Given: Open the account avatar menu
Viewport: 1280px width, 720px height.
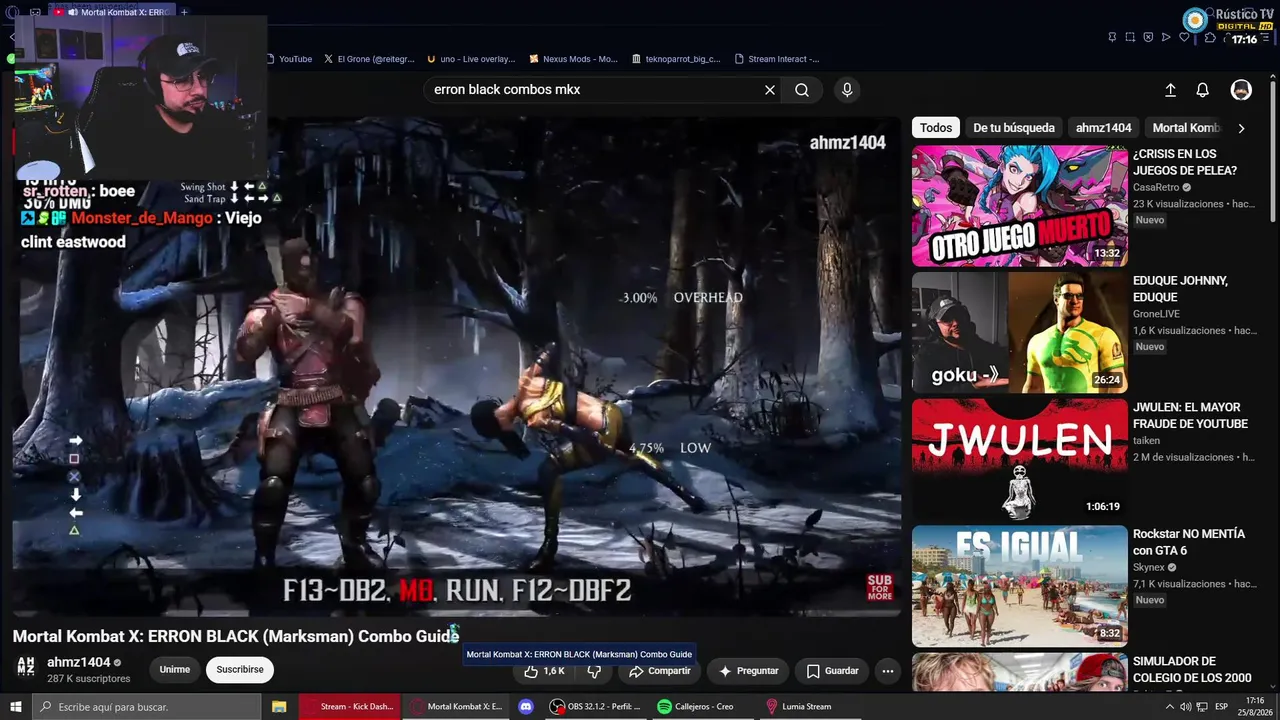Looking at the screenshot, I should (1241, 90).
